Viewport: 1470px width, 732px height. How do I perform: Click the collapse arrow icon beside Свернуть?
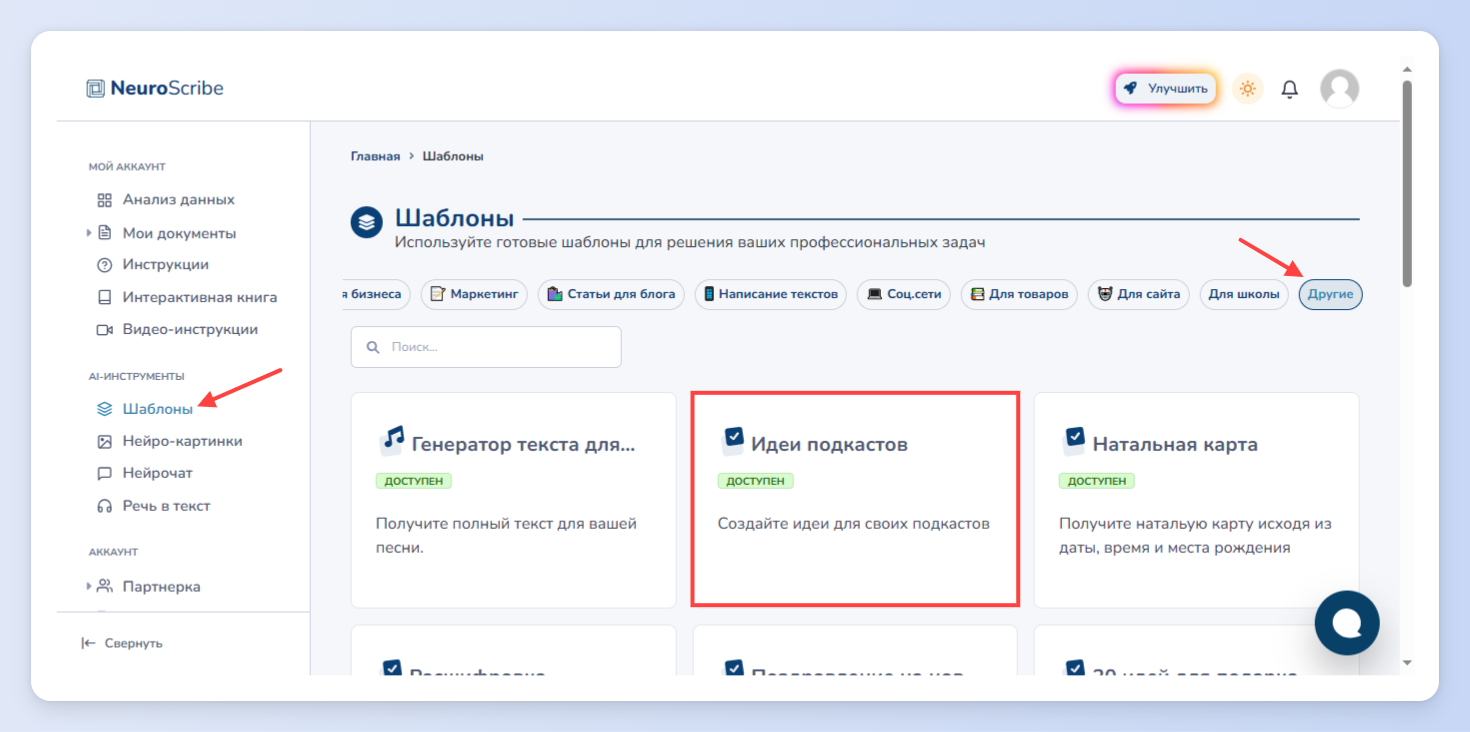[88, 643]
